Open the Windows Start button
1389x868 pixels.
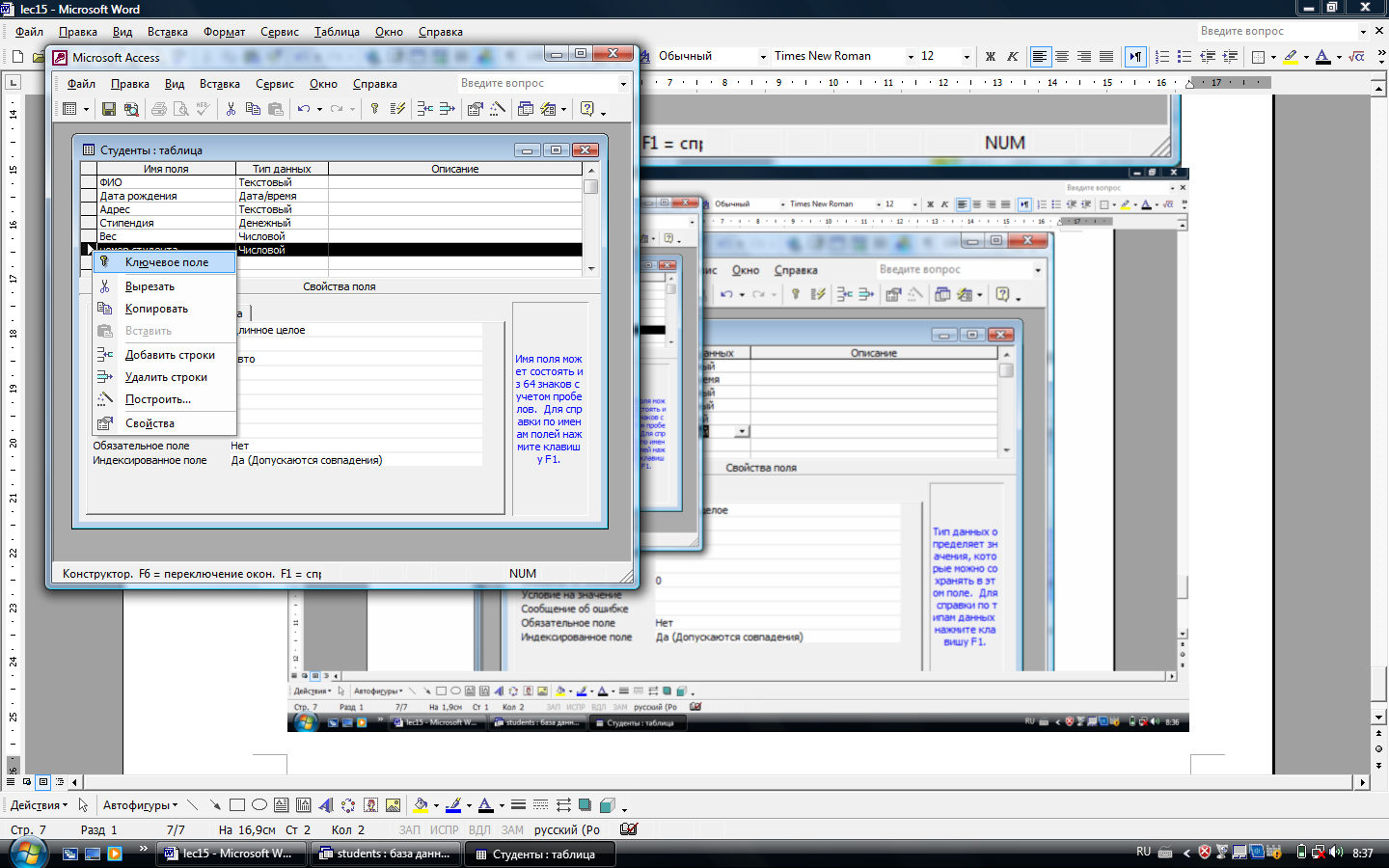pos(28,854)
